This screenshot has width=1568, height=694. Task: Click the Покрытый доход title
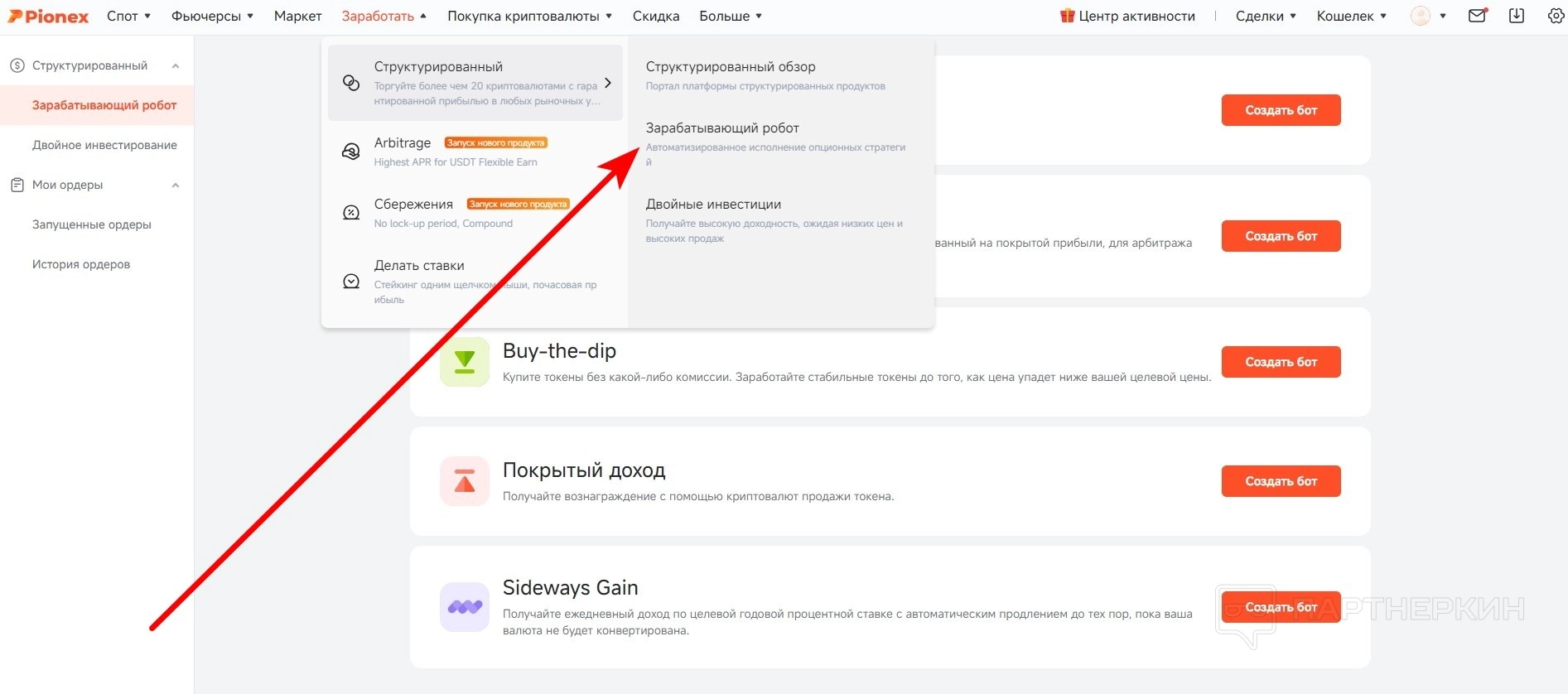pyautogui.click(x=584, y=470)
